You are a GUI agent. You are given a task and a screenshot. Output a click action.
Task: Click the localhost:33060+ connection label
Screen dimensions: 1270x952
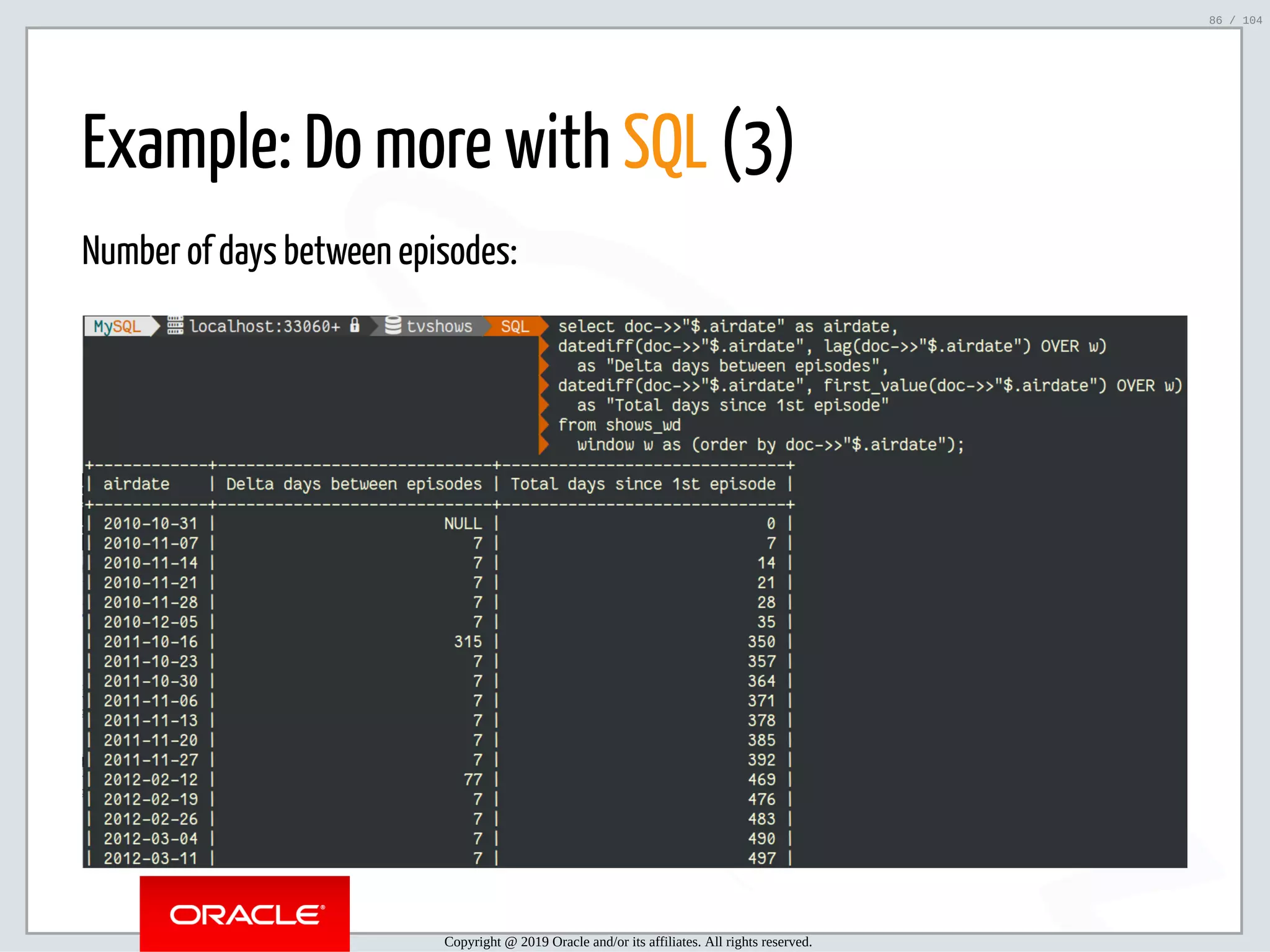265,327
